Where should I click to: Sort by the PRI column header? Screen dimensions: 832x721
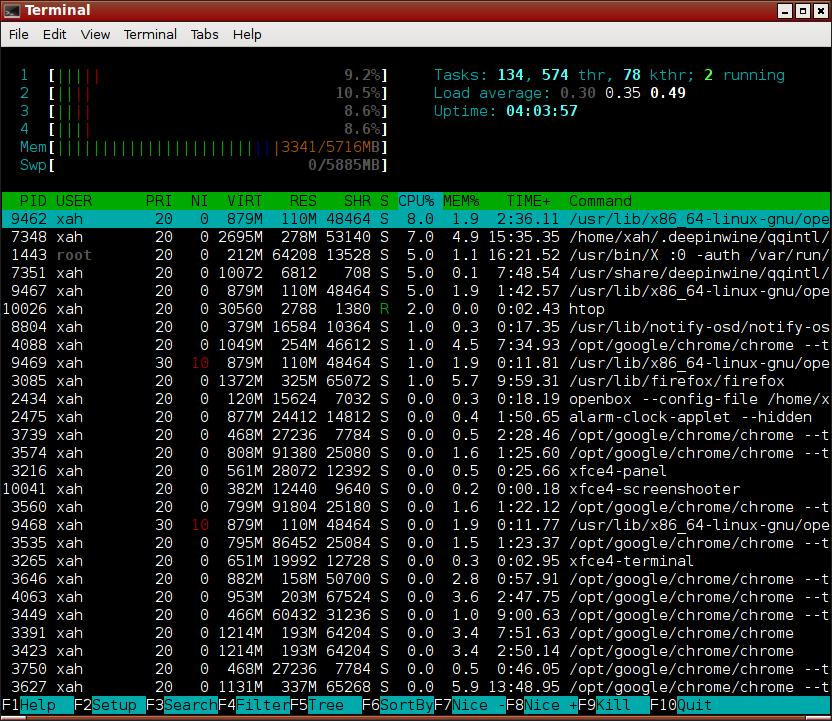tap(159, 201)
